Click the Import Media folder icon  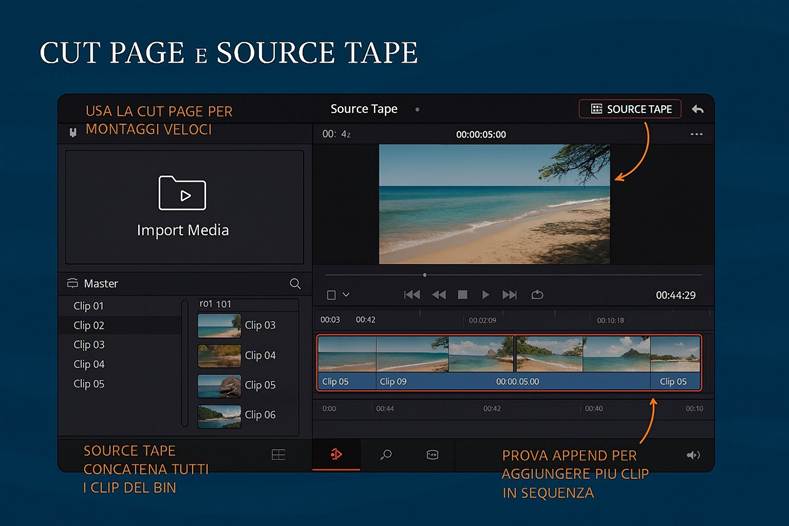point(182,193)
